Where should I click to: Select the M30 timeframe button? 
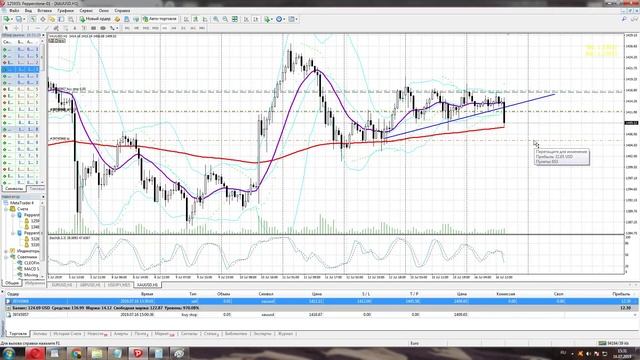pyautogui.click(x=155, y=28)
